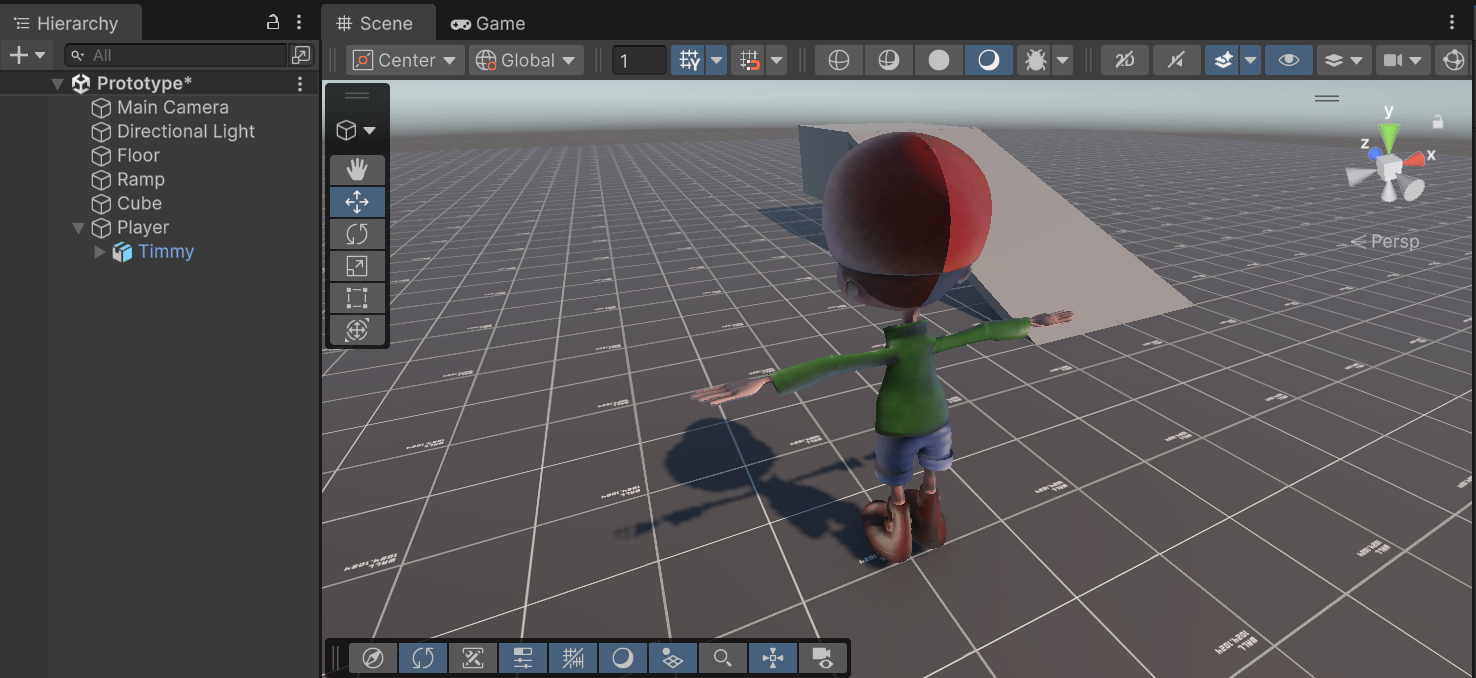Click the four-arrow frame icon in bottom overlay
Image resolution: width=1476 pixels, height=678 pixels.
(x=773, y=658)
